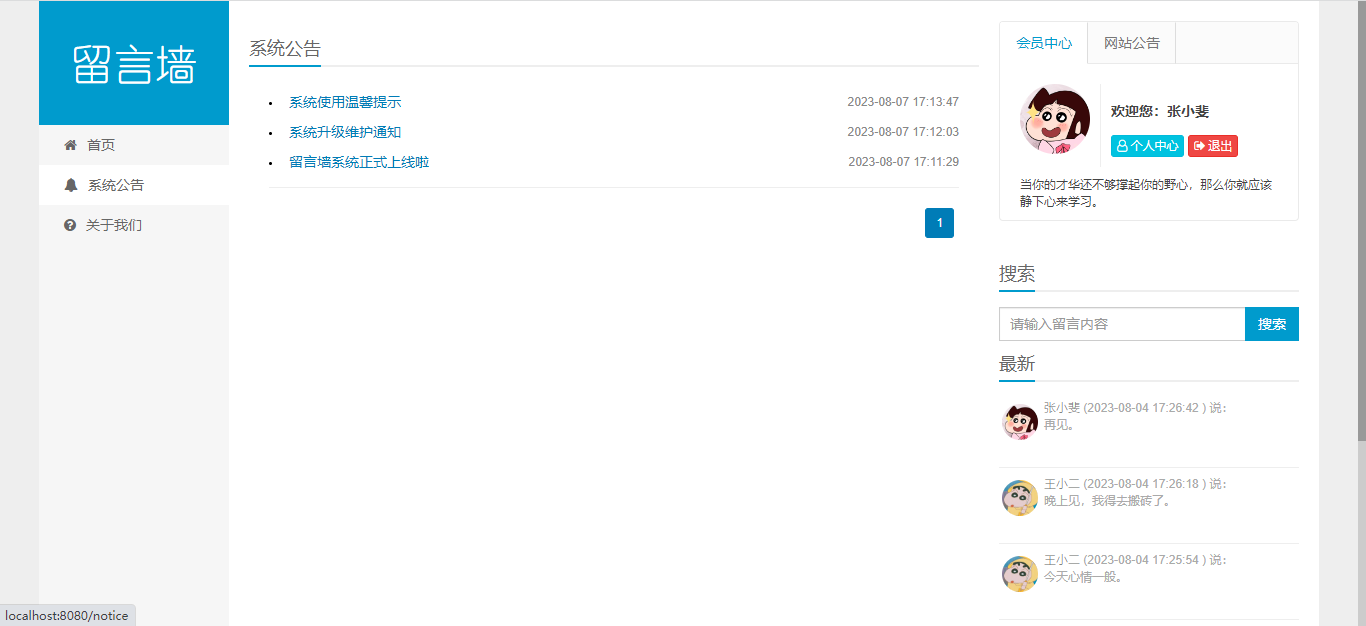Click 张小斐's avatar next to 再见。 message

click(1020, 422)
